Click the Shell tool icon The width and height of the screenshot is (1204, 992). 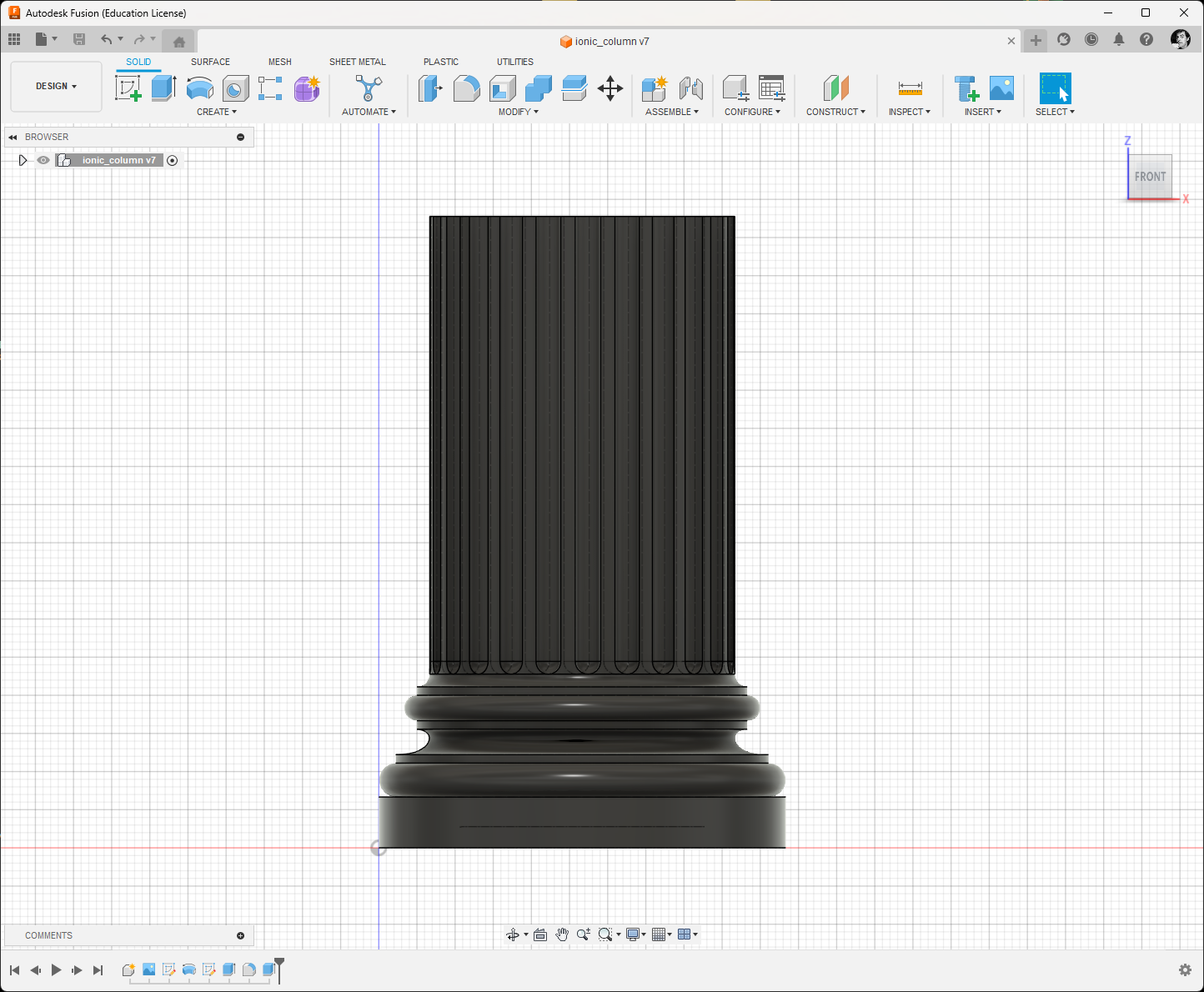[502, 88]
